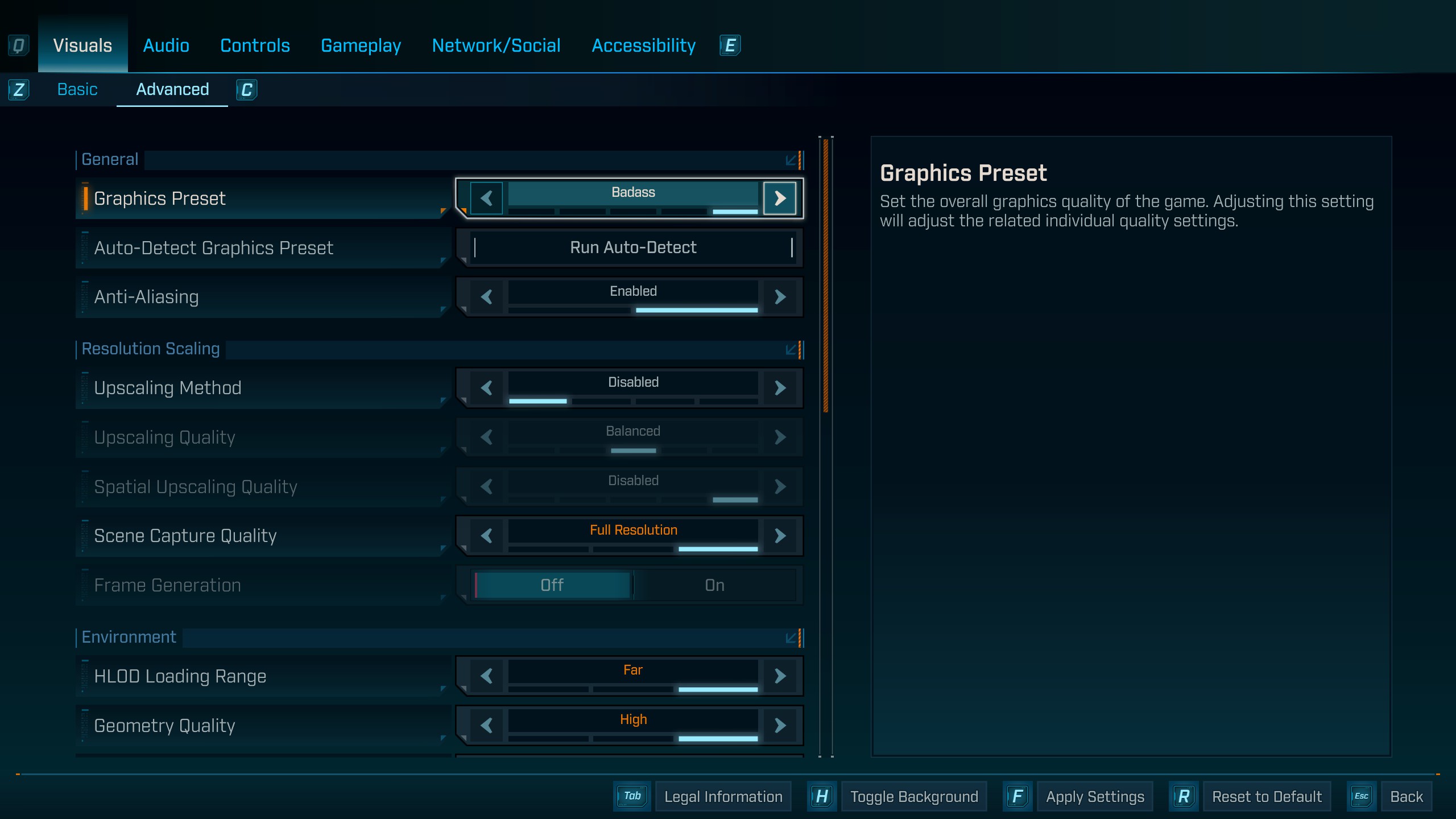Viewport: 1456px width, 819px height.
Task: Collapse the Environment section
Action: 791,638
